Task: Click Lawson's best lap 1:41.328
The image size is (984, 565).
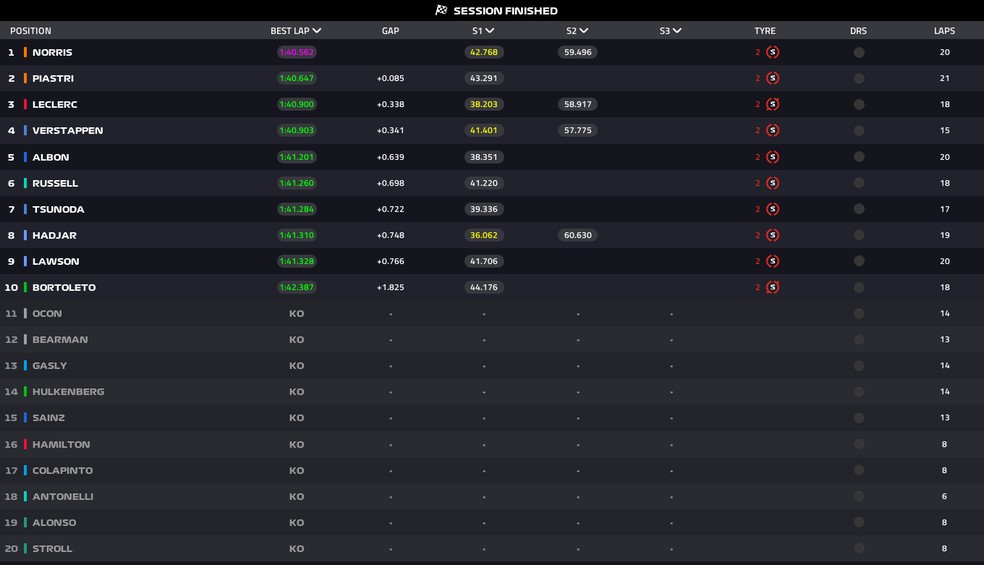Action: tap(297, 261)
